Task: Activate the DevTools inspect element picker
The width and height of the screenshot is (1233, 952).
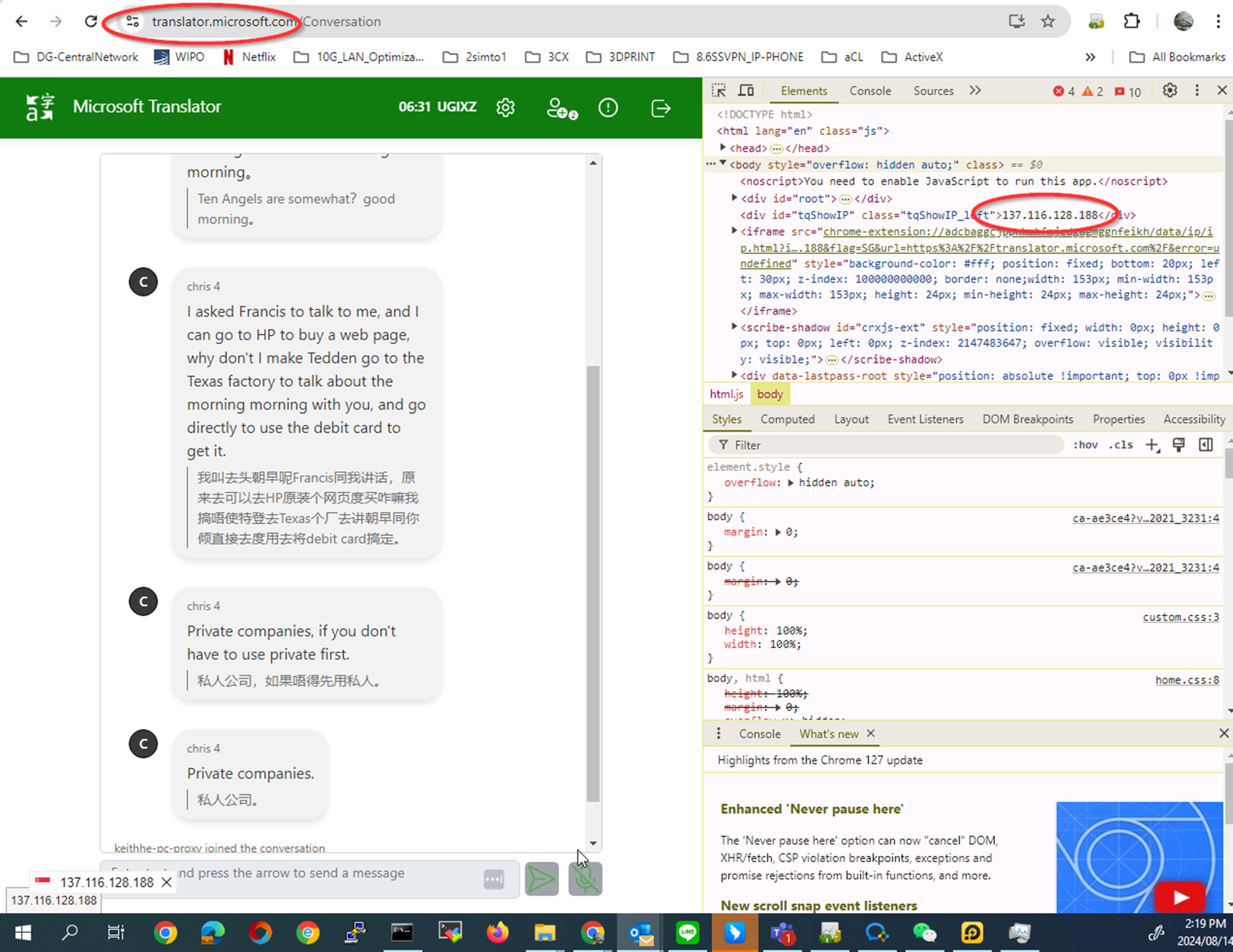Action: 719,90
